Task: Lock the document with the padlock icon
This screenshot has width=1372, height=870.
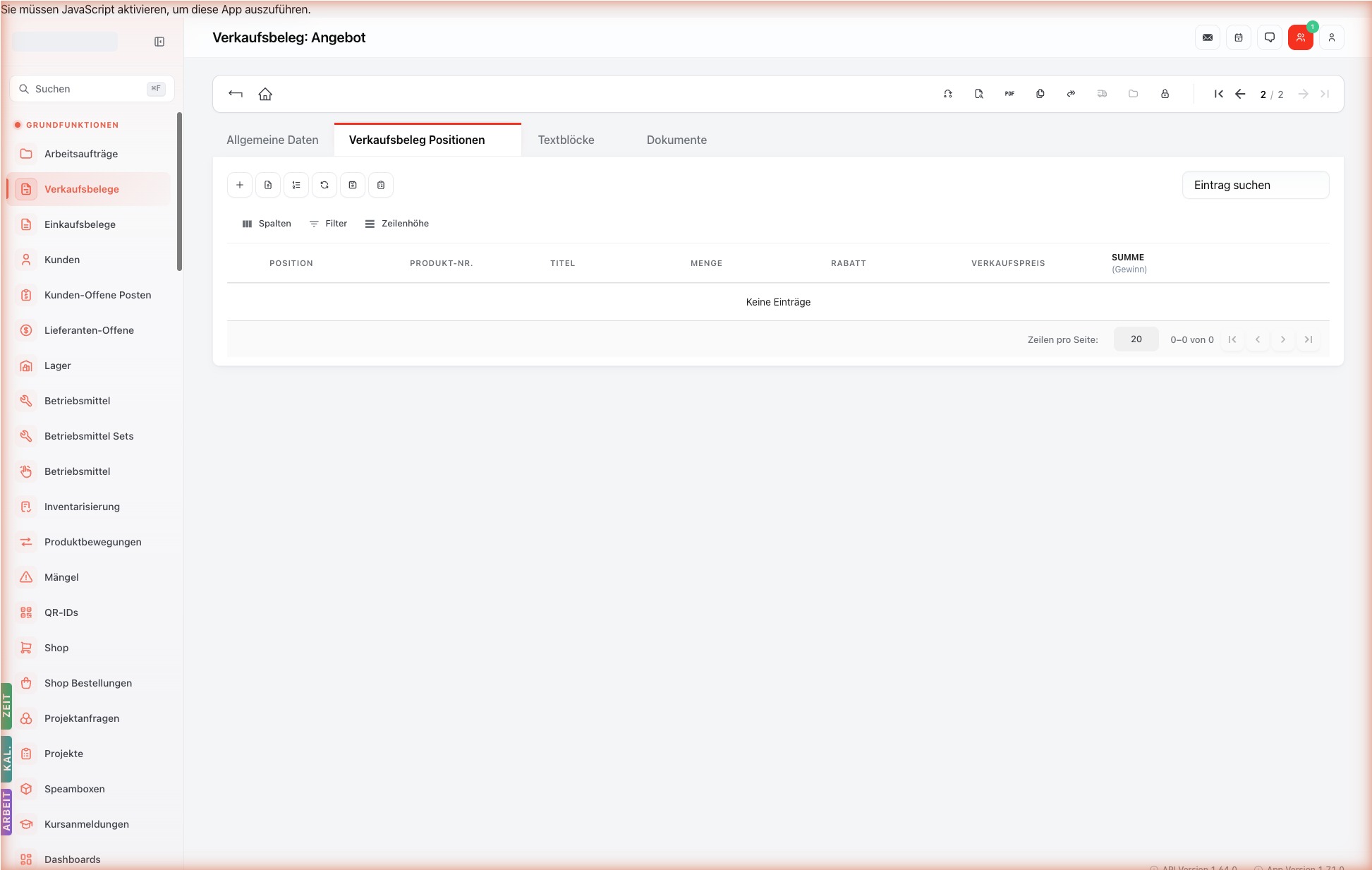Action: click(1165, 94)
